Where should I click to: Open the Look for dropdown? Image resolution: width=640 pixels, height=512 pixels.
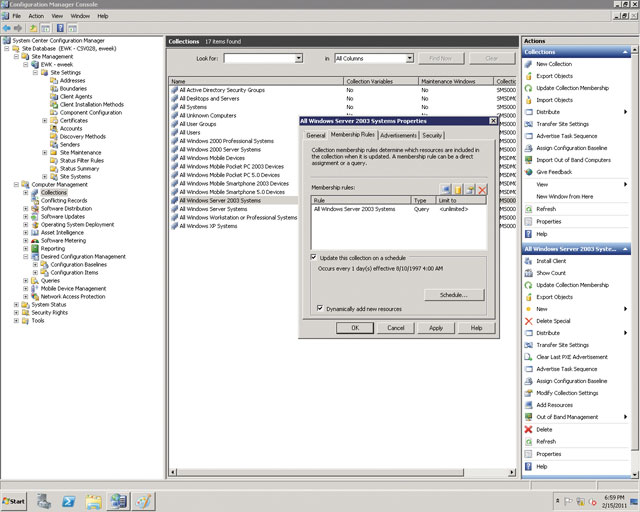(x=299, y=58)
